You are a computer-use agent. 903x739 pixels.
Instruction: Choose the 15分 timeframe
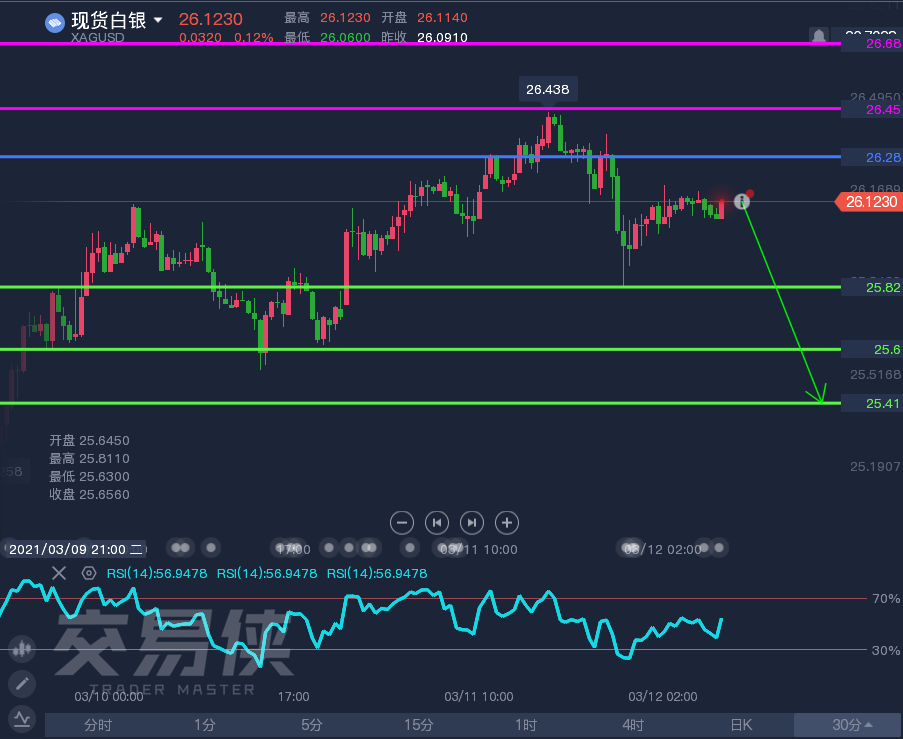[x=419, y=725]
